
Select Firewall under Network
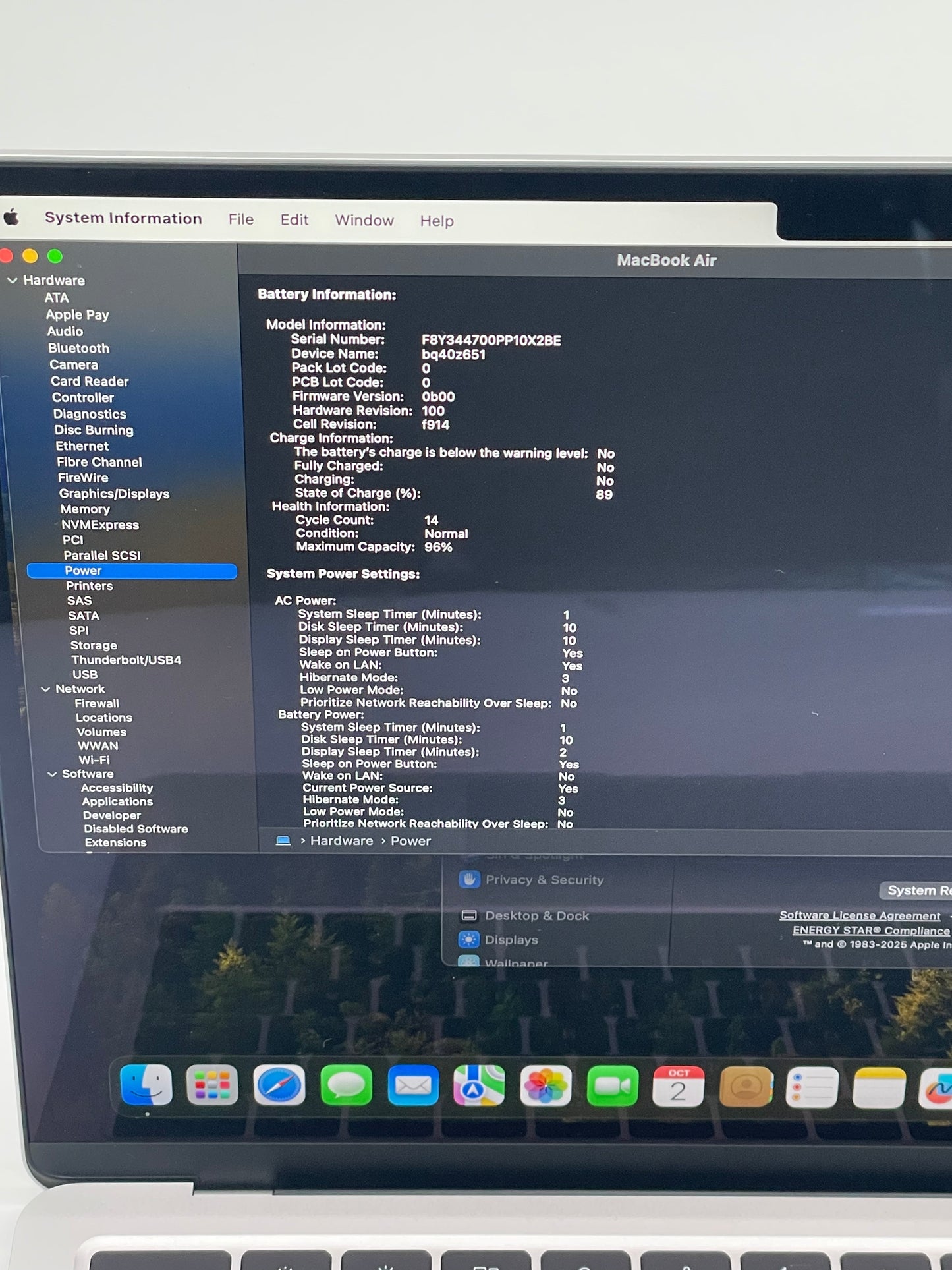[x=97, y=703]
